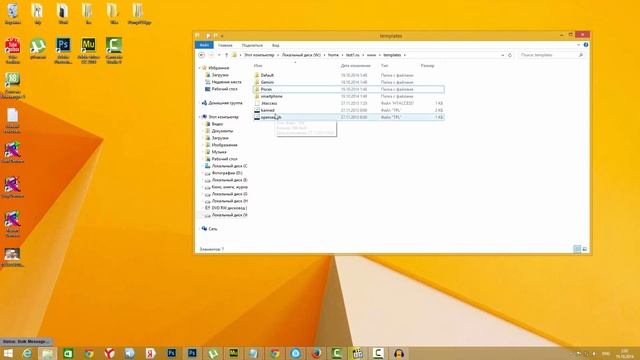
Task: Open the Файл ribbon tab
Action: tap(204, 45)
